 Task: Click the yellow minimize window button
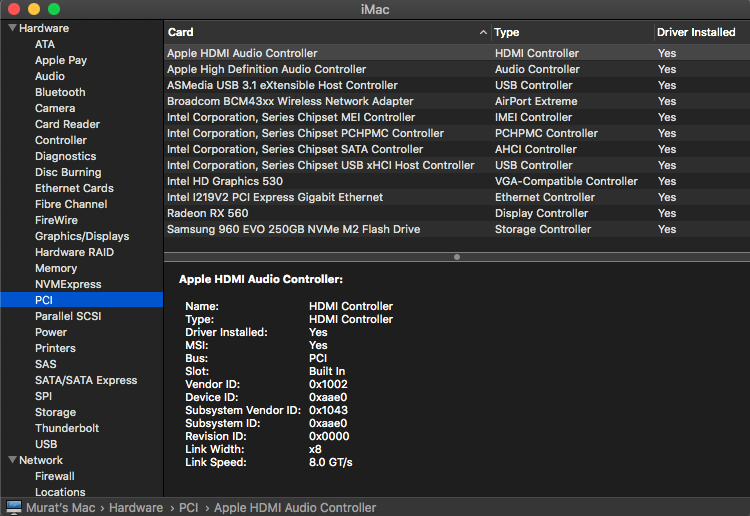coord(34,9)
